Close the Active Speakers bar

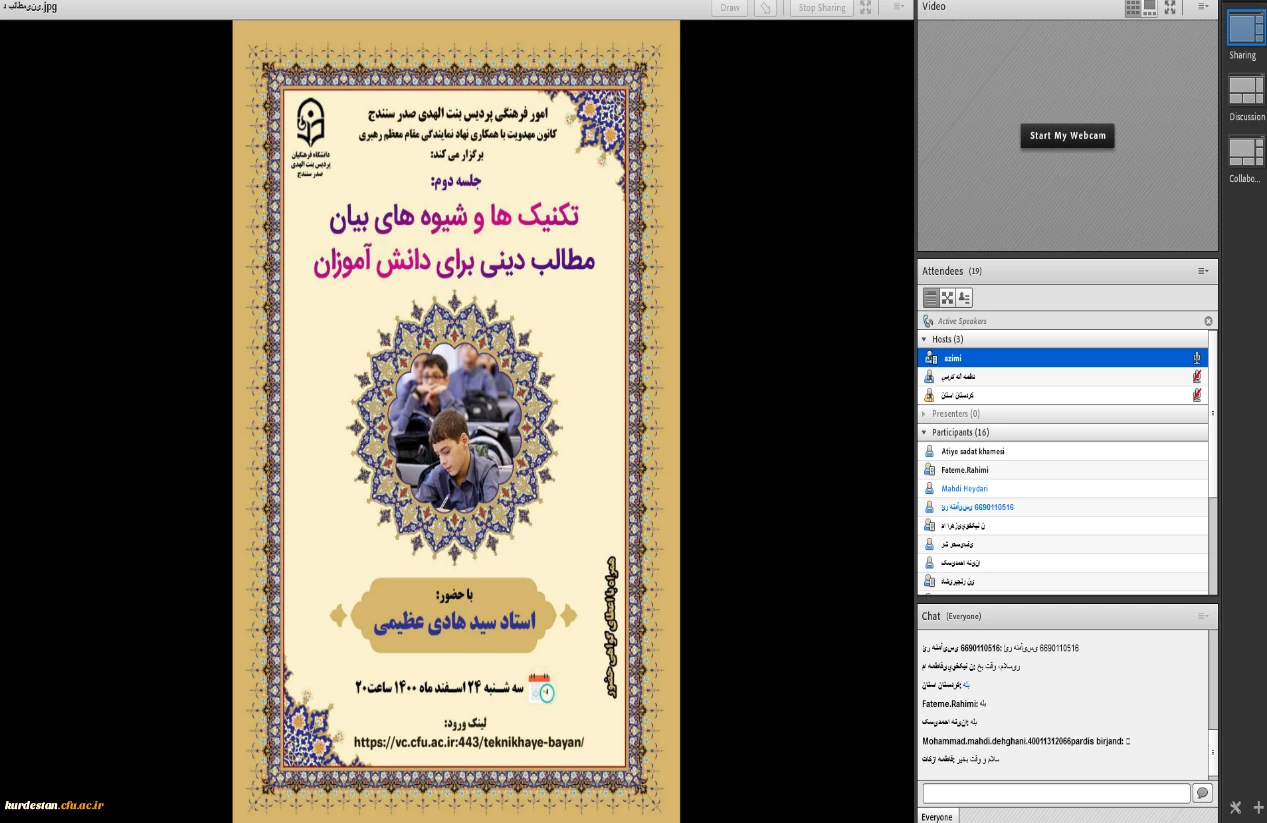tap(1208, 321)
